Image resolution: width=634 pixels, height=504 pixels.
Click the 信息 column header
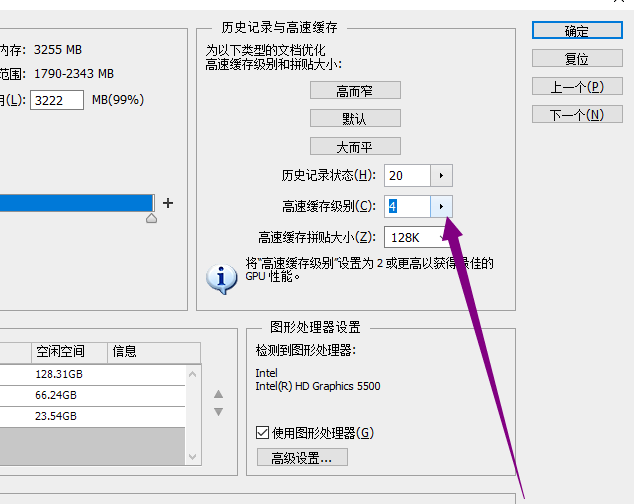click(x=154, y=352)
